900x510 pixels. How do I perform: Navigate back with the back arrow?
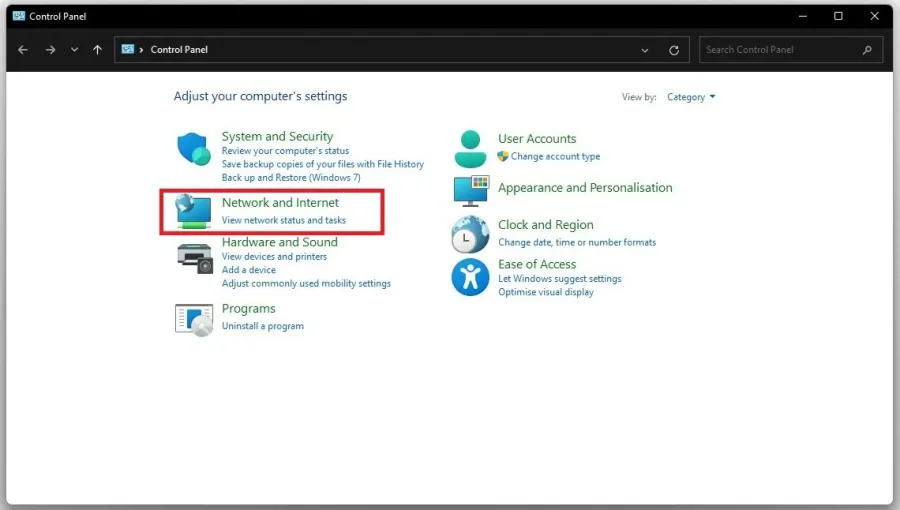click(23, 50)
